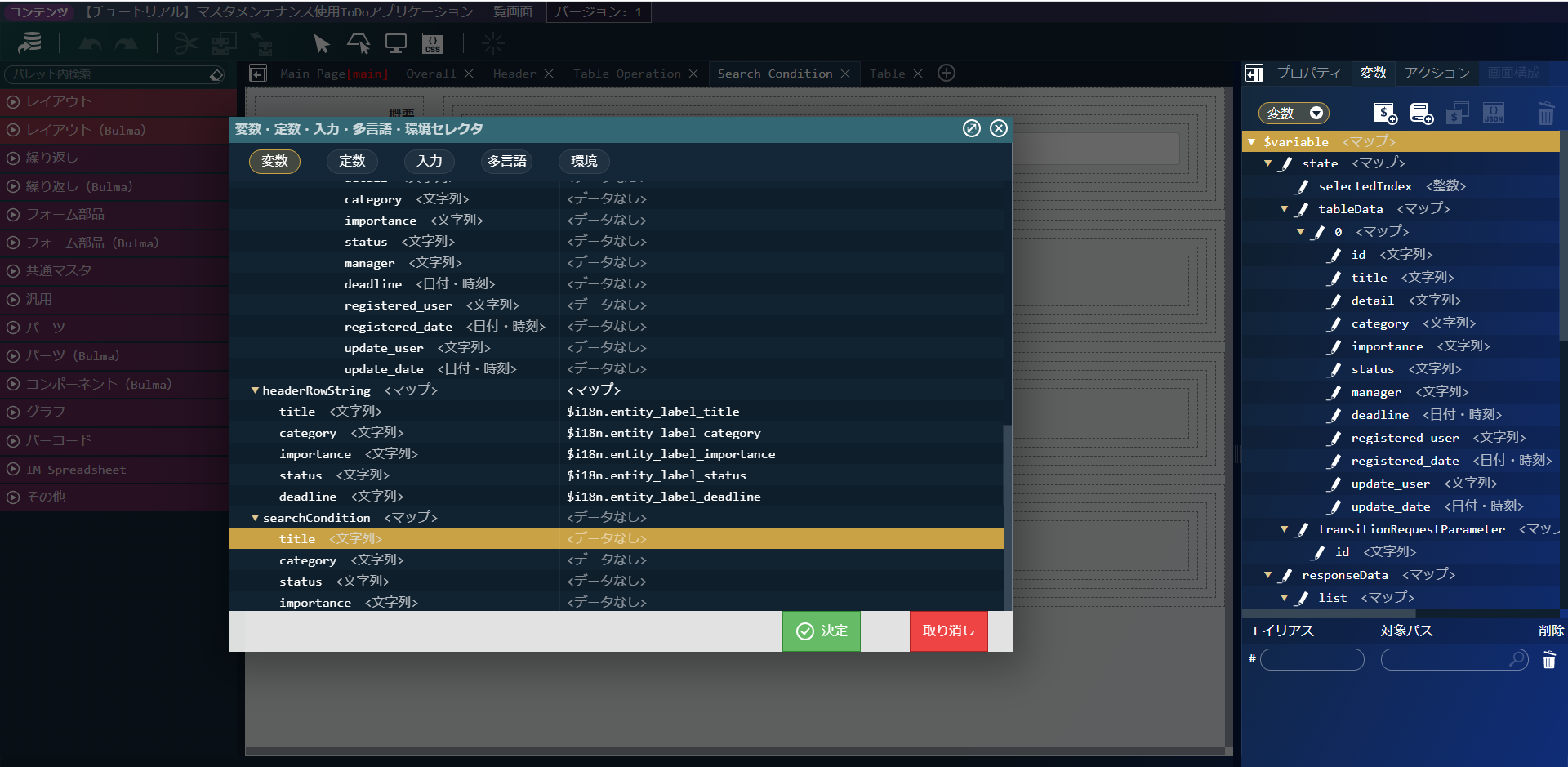Click the delete alias trash icon
This screenshot has height=767, width=1568.
[x=1549, y=660]
